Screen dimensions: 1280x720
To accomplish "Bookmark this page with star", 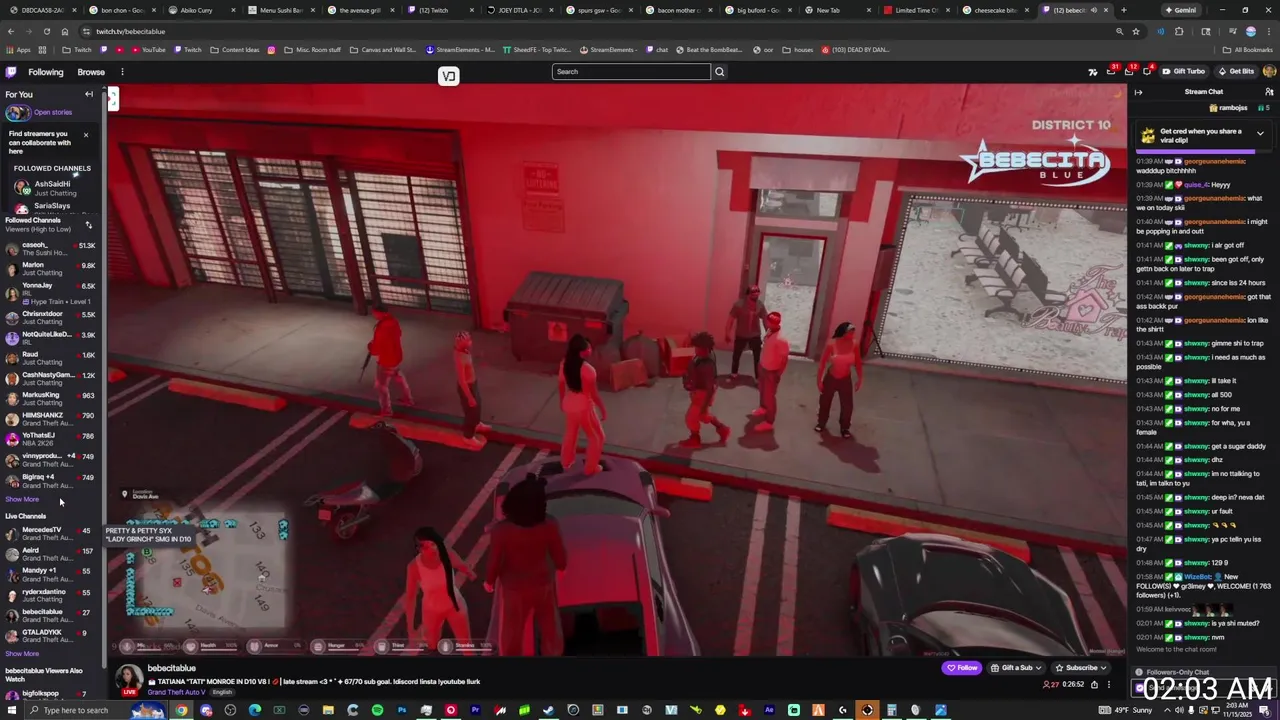I will 1136,31.
